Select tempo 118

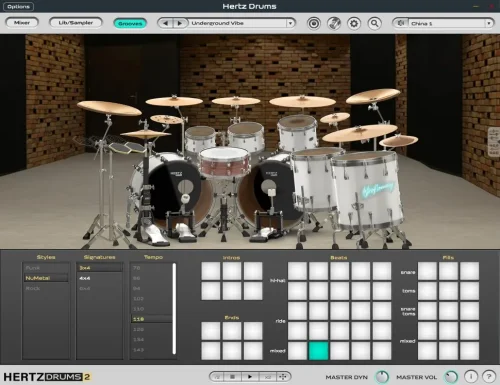pos(151,319)
